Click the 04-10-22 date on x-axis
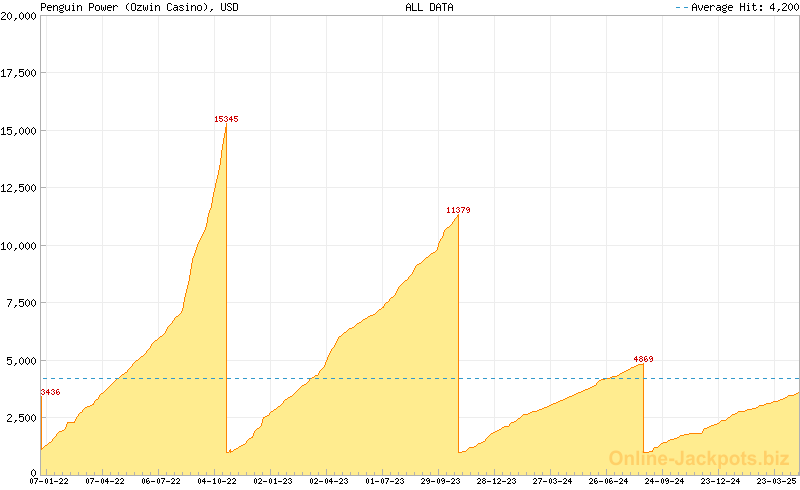800x490 pixels. pyautogui.click(x=218, y=482)
